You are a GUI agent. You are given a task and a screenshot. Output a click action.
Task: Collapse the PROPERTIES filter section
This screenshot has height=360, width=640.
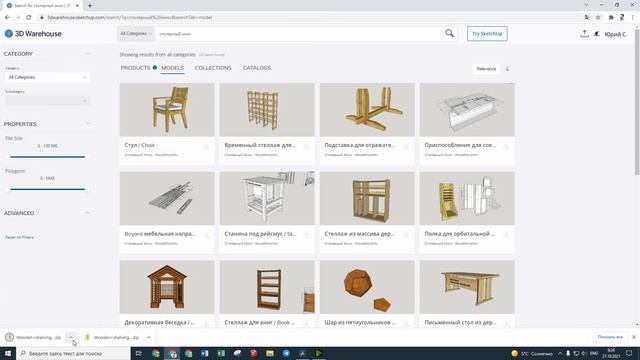tap(88, 124)
